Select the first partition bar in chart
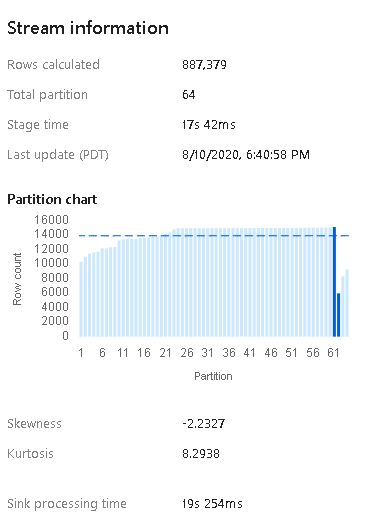Screen dimensions: 369x517 81,299
